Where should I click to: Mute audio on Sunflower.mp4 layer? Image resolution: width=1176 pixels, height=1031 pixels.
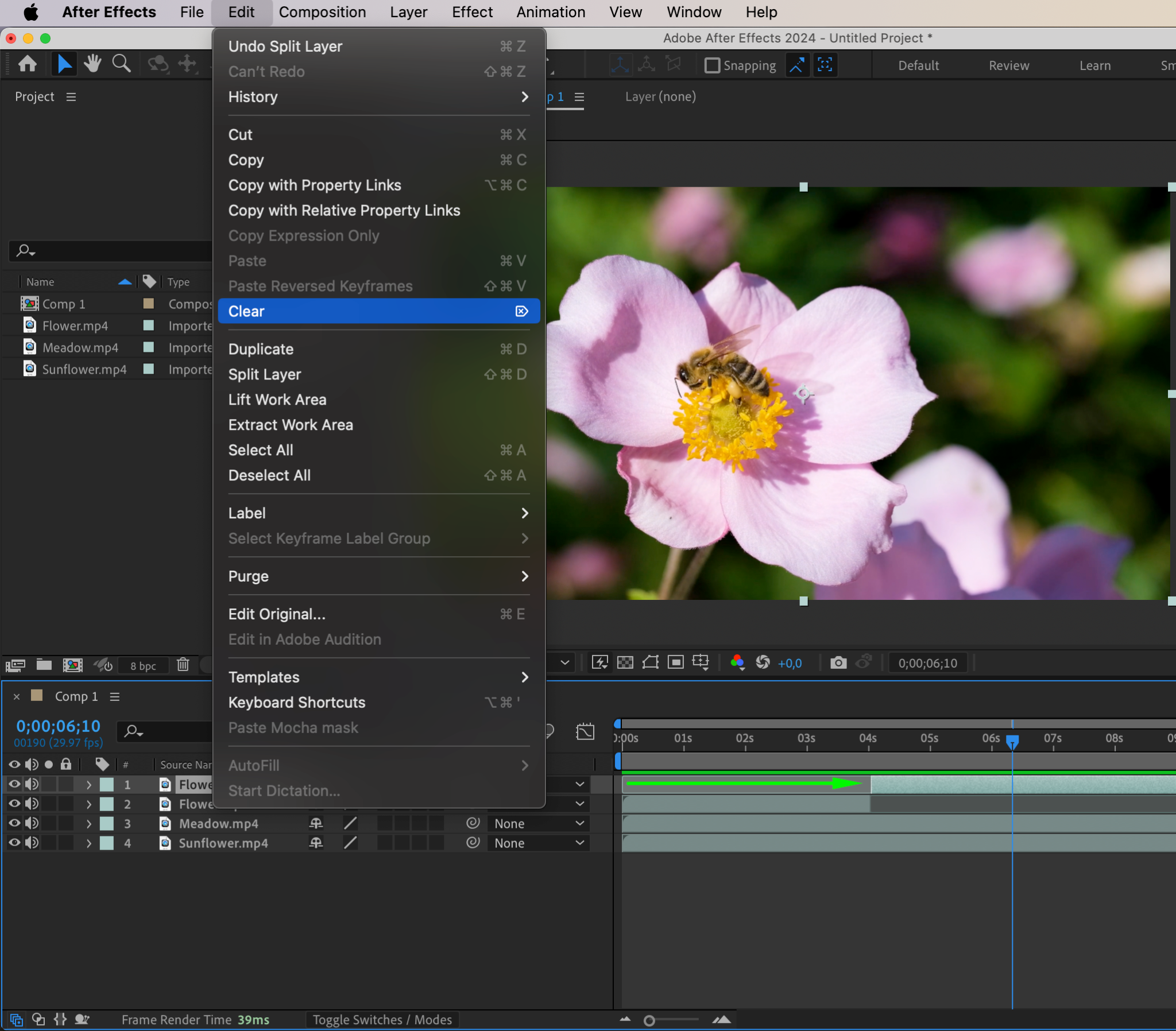[x=32, y=843]
